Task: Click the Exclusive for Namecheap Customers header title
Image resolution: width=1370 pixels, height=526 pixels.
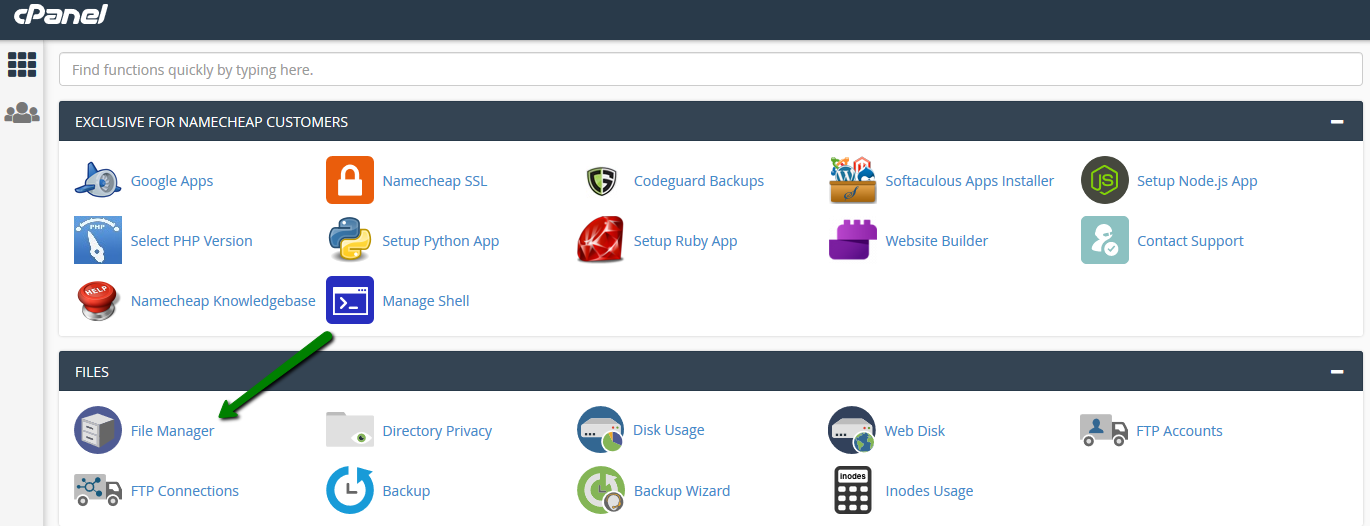Action: coord(212,122)
